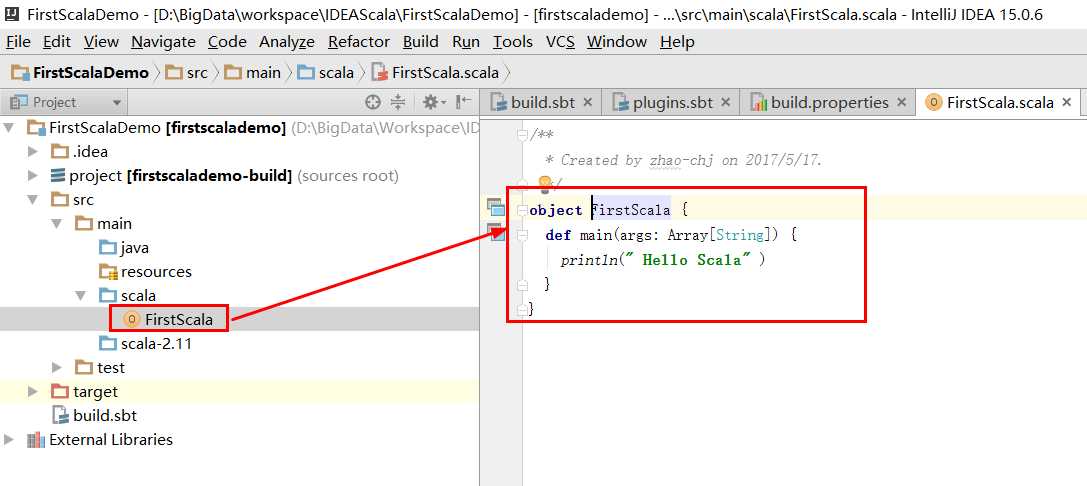Open the Window menu
The width and height of the screenshot is (1087, 486).
pos(617,42)
